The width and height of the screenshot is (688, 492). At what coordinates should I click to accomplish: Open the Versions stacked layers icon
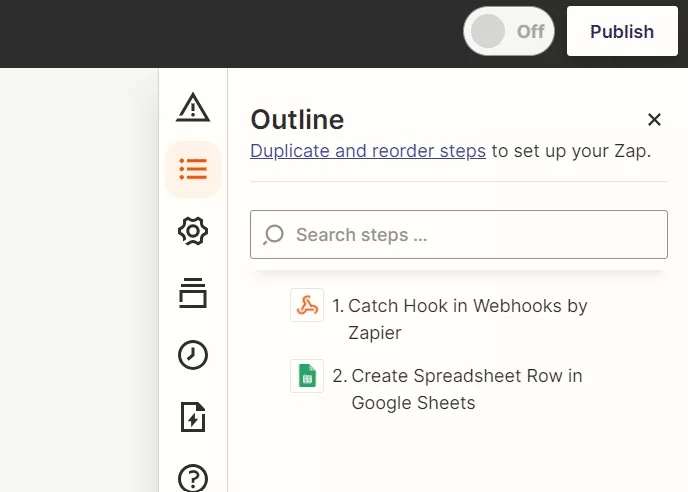tap(193, 293)
